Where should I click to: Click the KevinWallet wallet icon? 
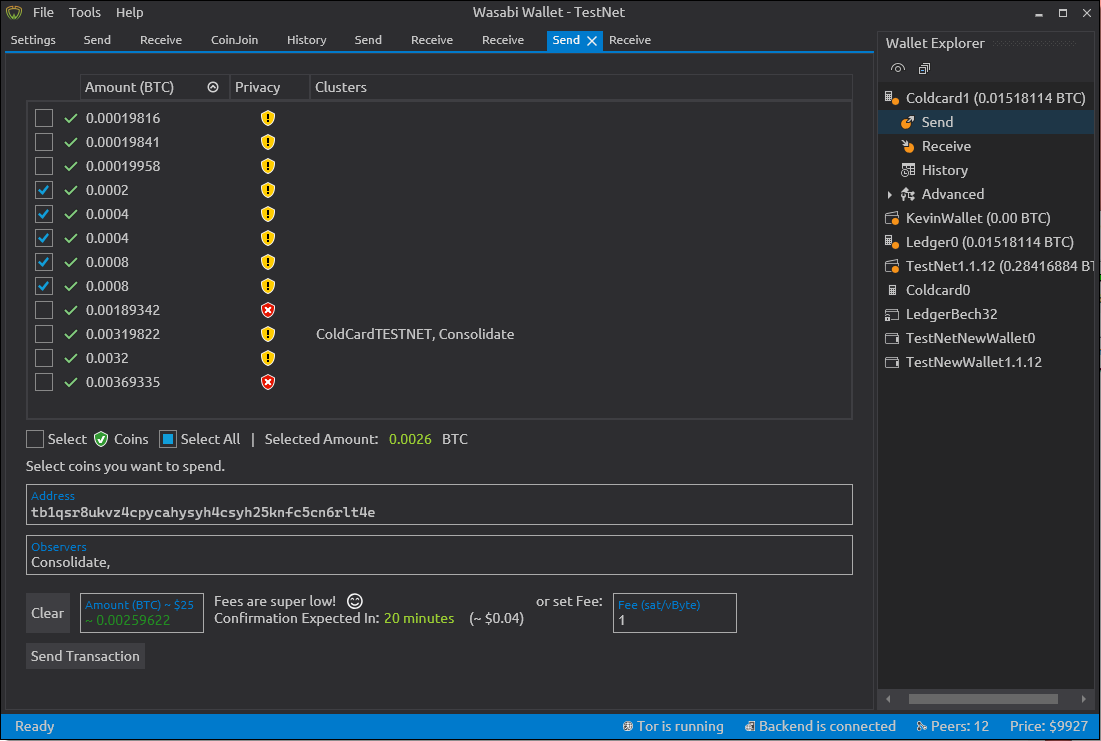tap(892, 218)
